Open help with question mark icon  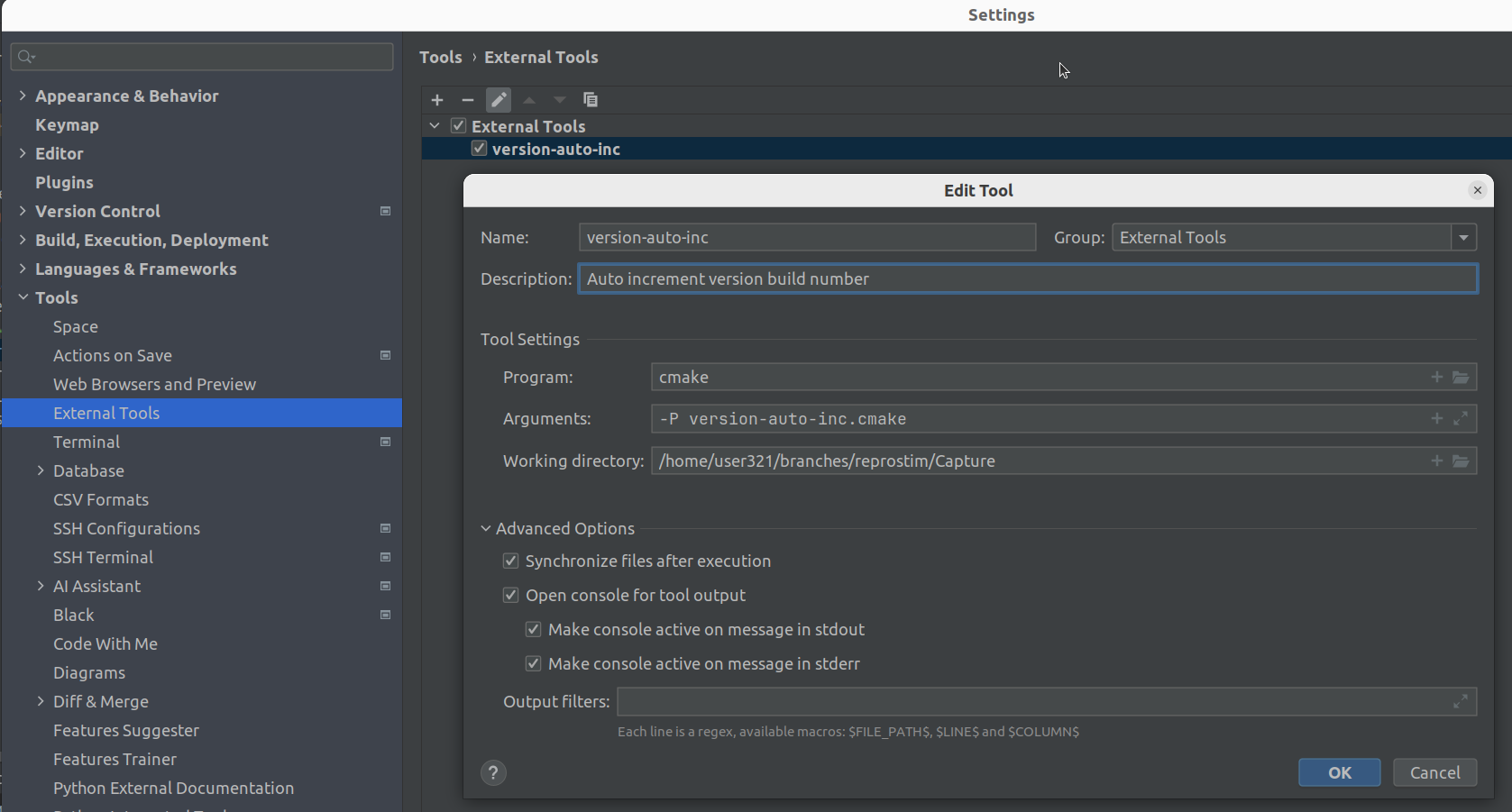point(493,772)
